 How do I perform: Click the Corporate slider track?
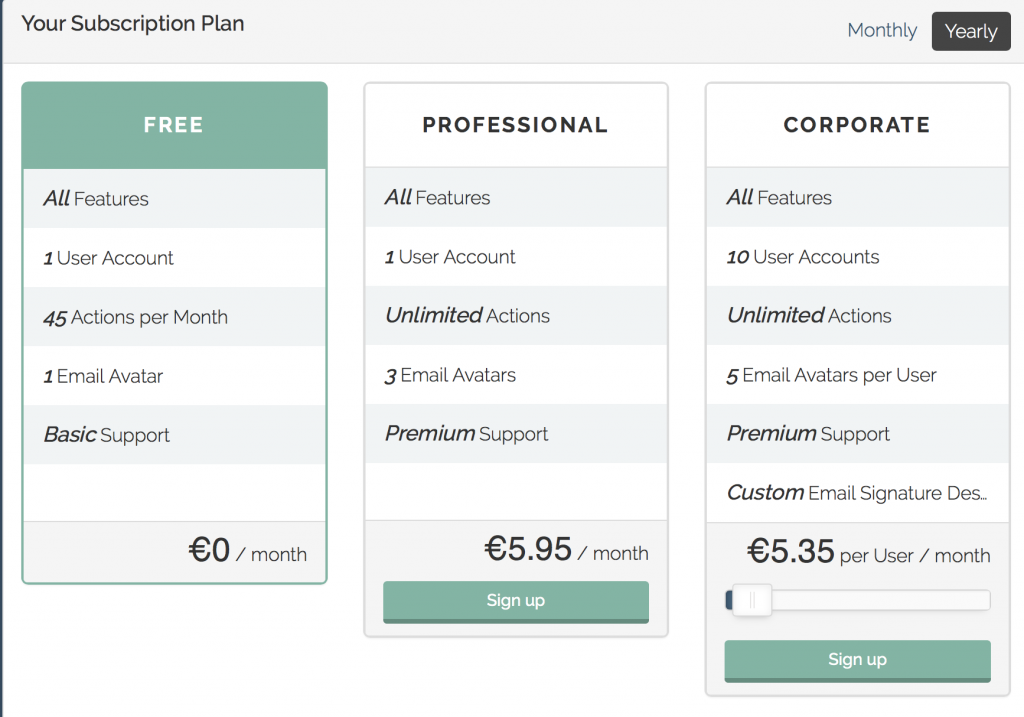(857, 600)
